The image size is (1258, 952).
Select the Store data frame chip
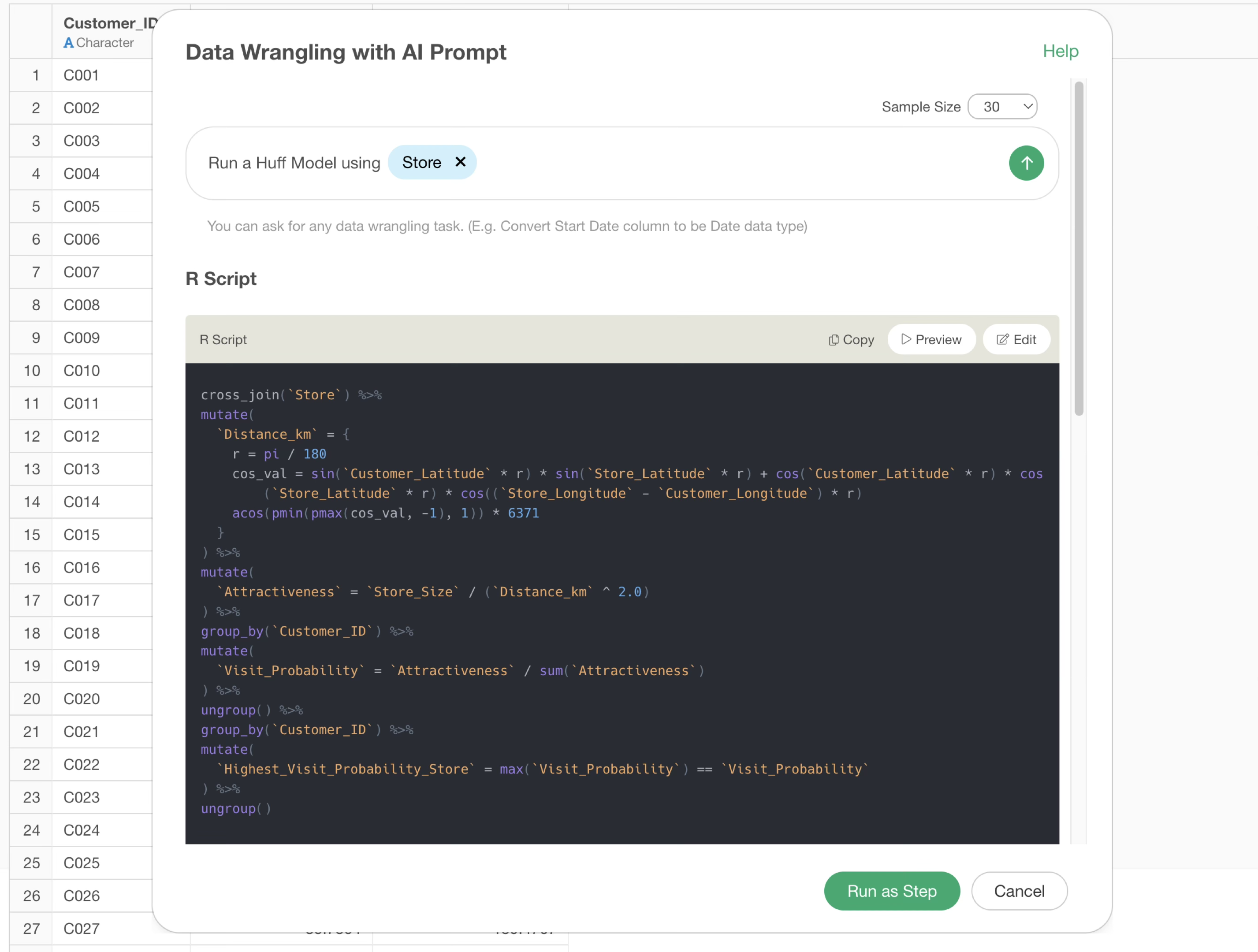[x=421, y=163]
